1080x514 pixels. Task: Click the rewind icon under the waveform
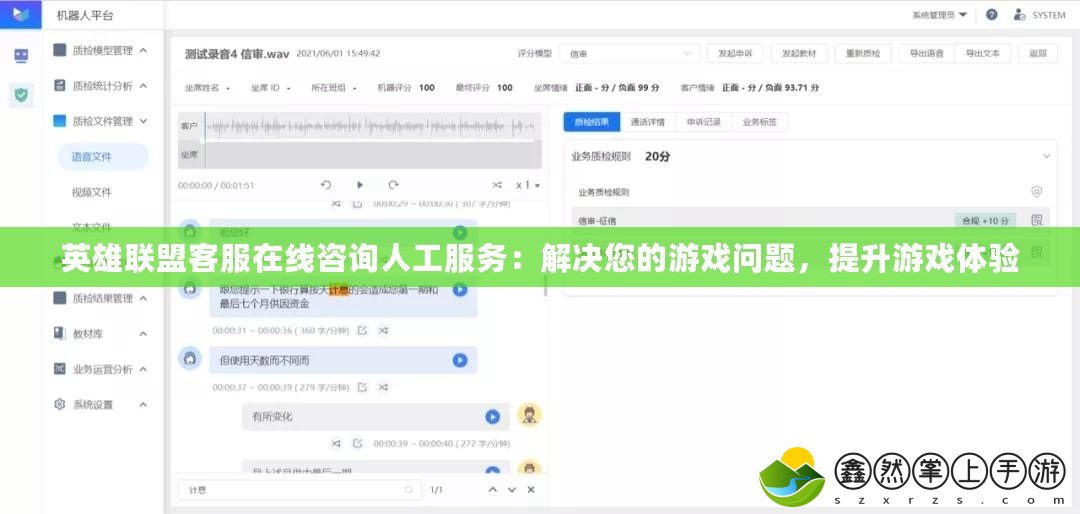click(x=326, y=185)
